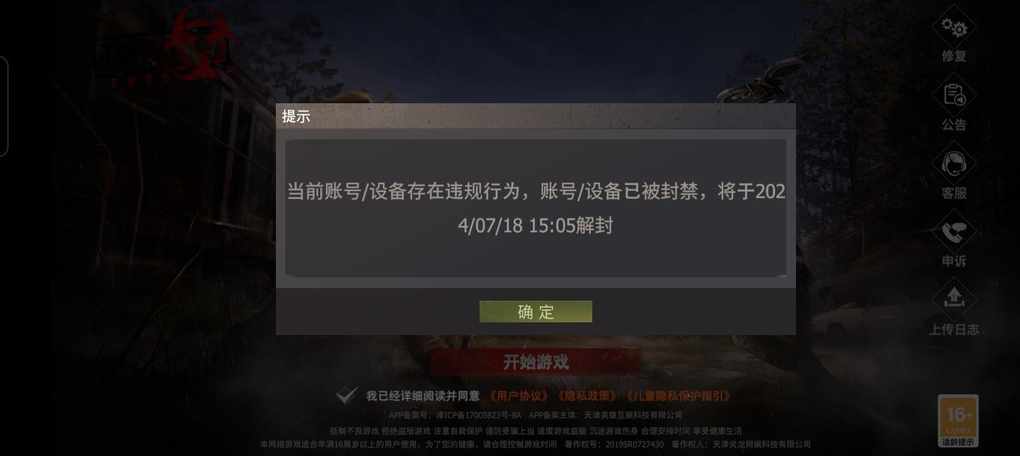Tap the side handle on left screen edge
Screen dimensions: 1020x456
(3, 106)
